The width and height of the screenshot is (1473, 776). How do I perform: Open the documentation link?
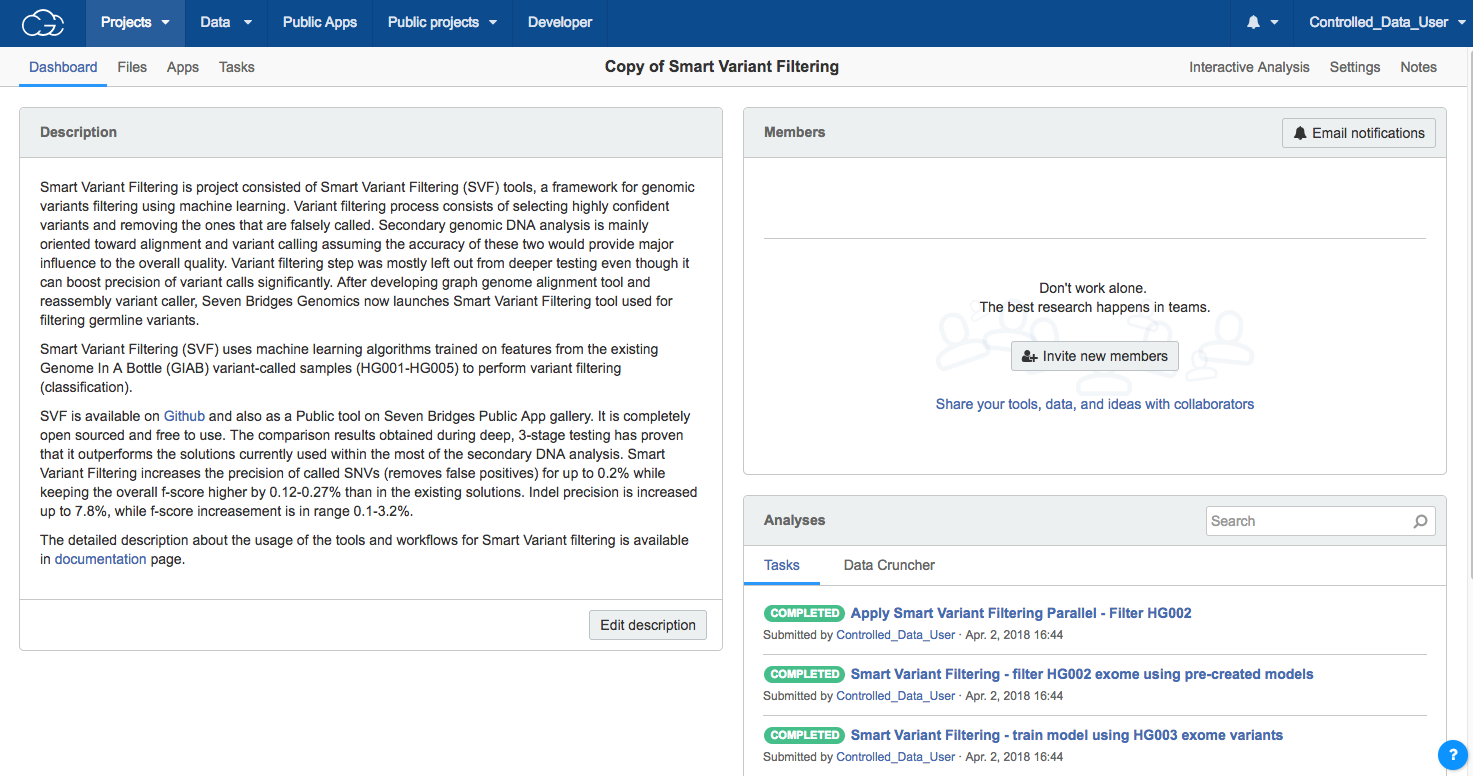click(x=100, y=559)
